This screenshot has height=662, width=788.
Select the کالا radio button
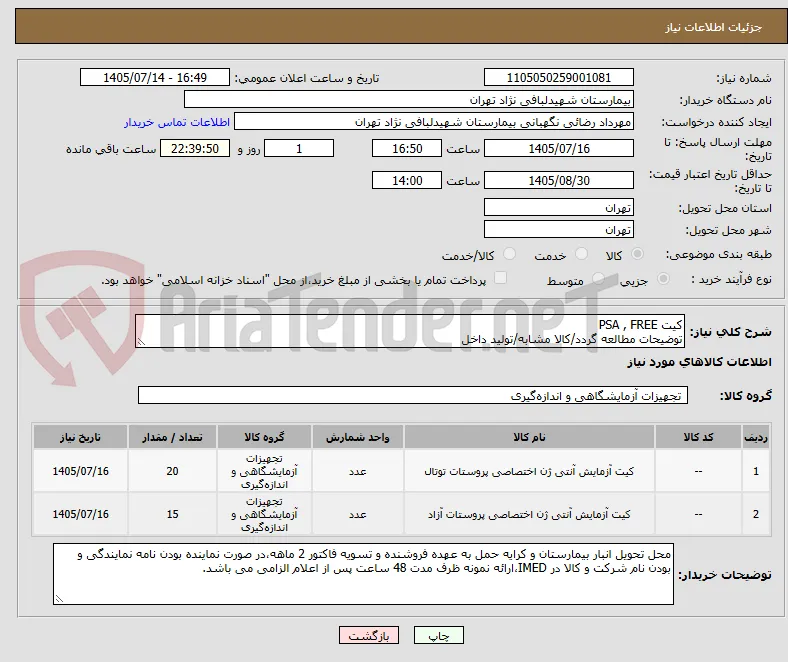[637, 254]
